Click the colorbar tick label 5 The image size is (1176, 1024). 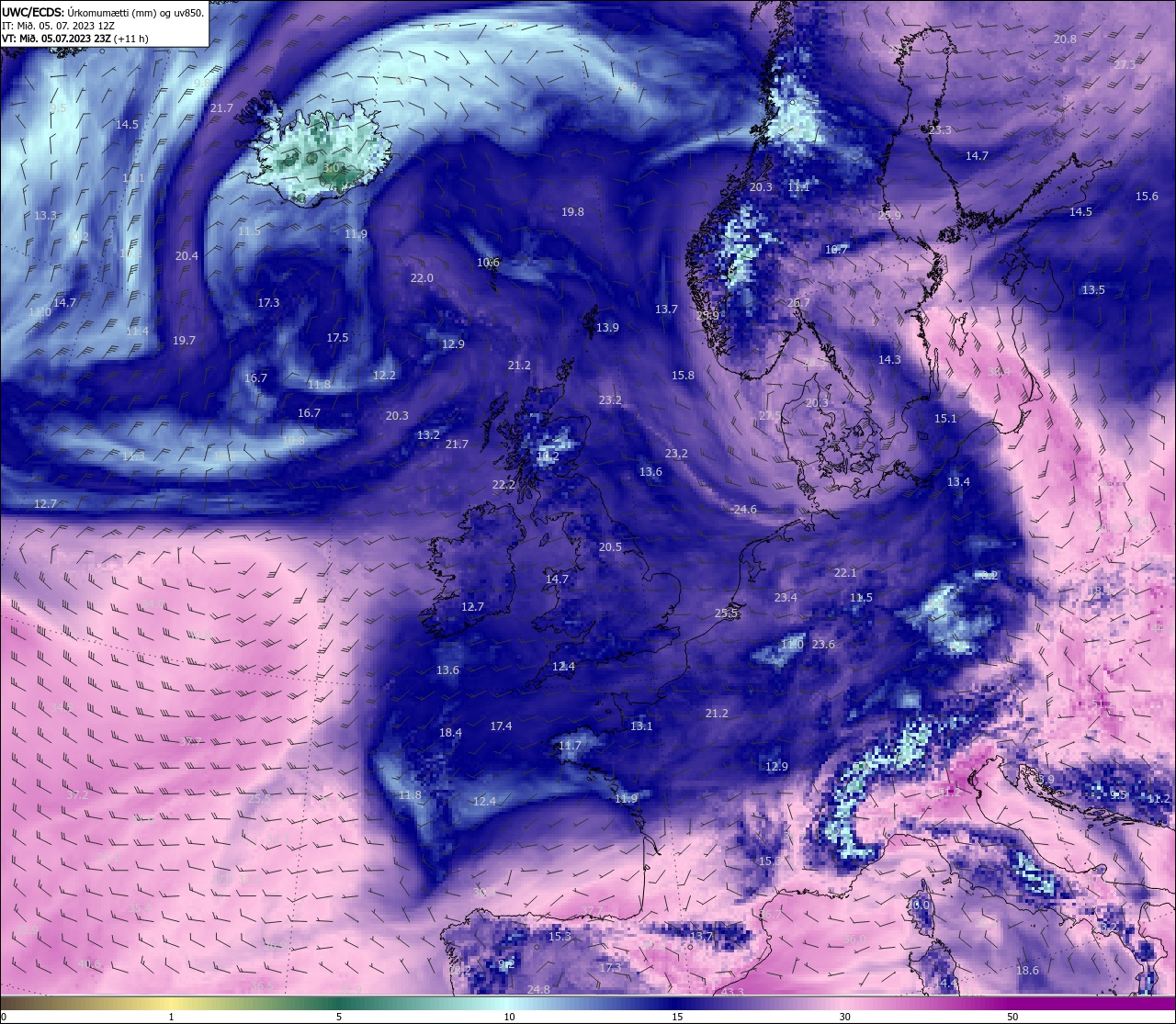pos(339,1017)
